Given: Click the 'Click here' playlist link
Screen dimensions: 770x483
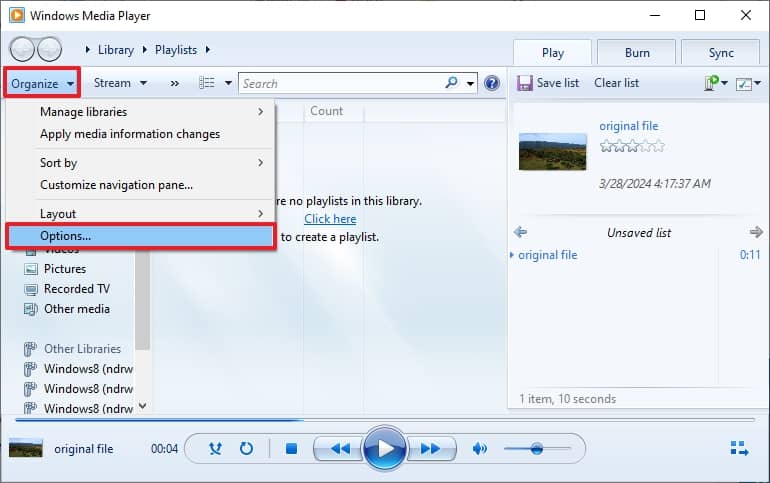Looking at the screenshot, I should point(330,219).
